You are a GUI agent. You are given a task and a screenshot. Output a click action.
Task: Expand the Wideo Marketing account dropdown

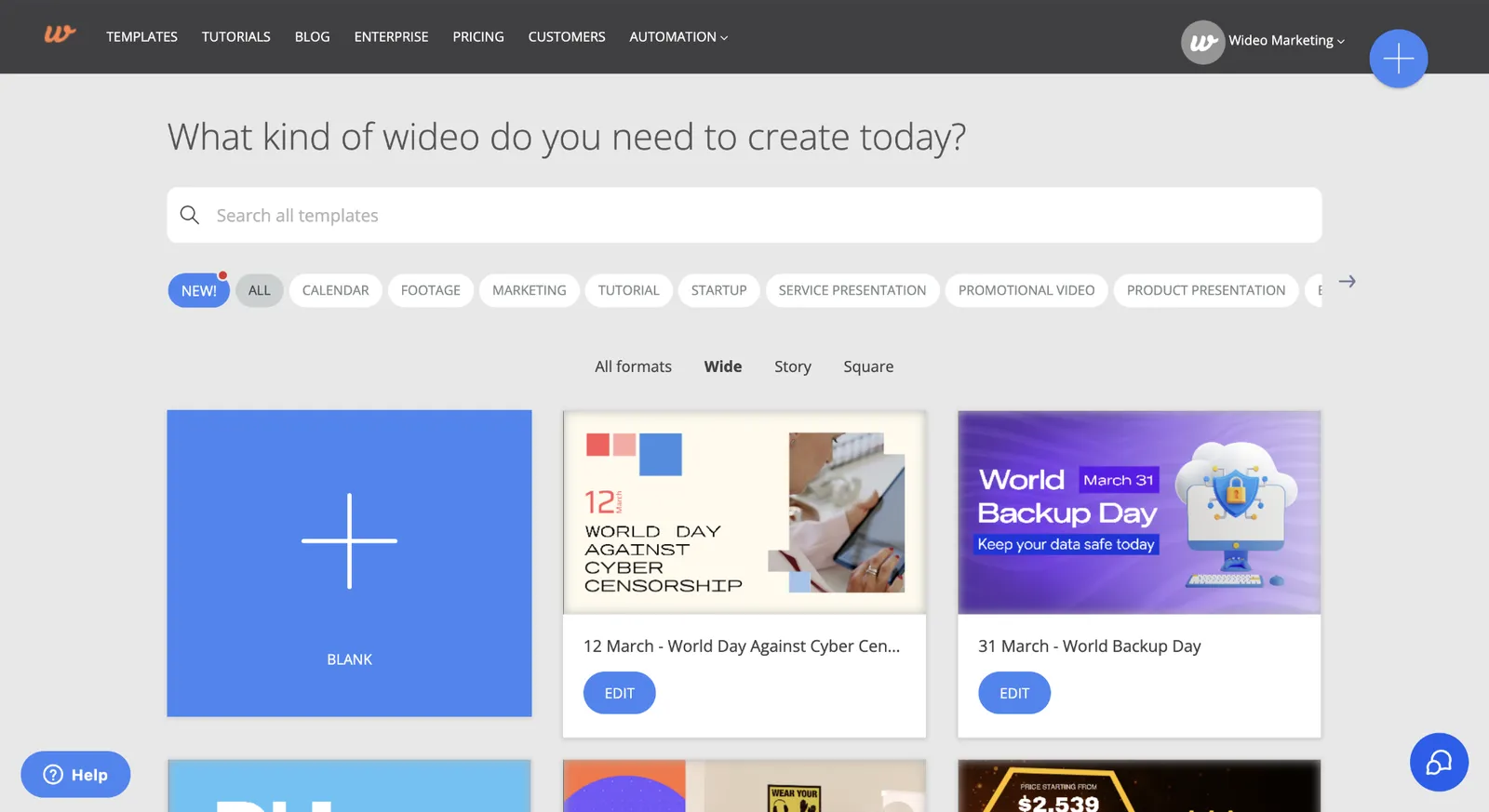pyautogui.click(x=1286, y=41)
